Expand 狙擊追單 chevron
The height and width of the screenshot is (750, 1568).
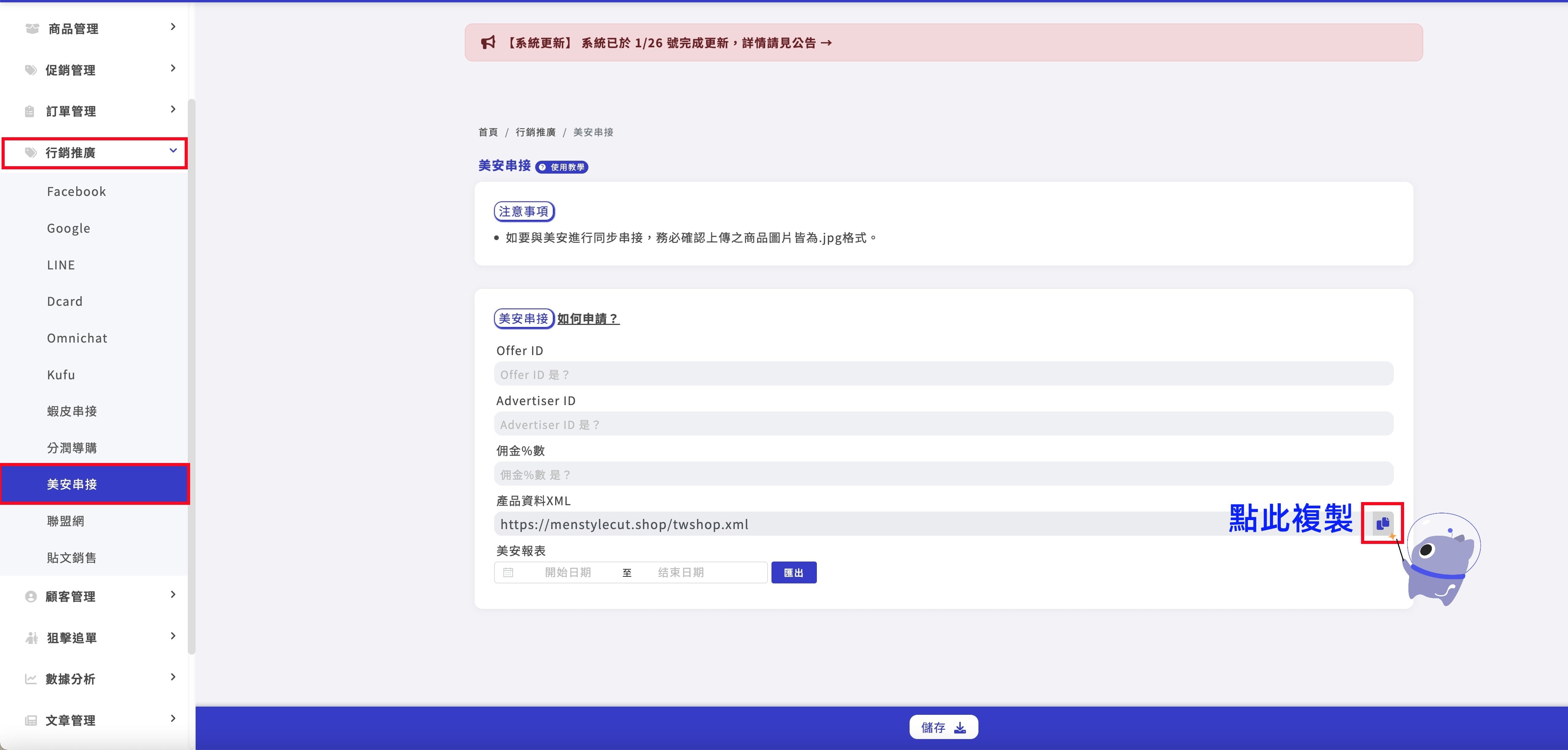pos(173,636)
